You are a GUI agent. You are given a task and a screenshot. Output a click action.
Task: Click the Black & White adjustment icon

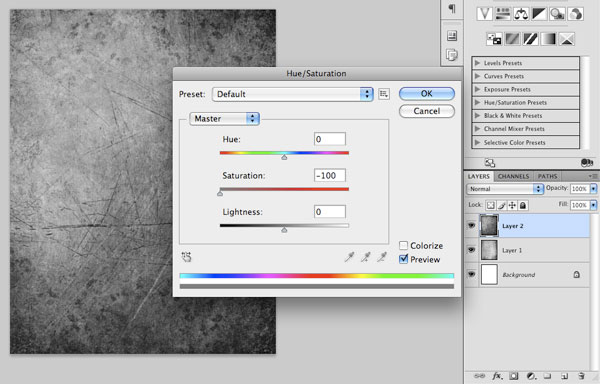tap(539, 14)
